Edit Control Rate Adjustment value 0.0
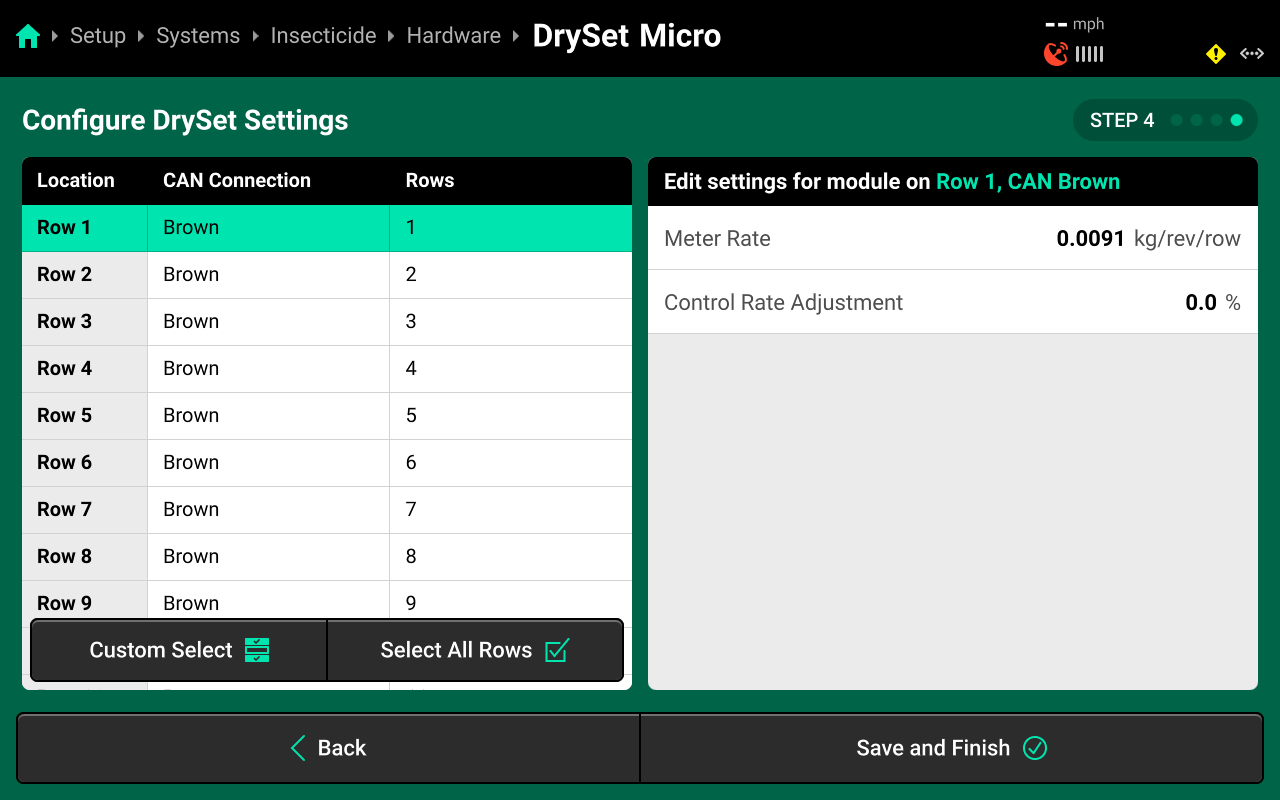1280x800 pixels. (1201, 303)
